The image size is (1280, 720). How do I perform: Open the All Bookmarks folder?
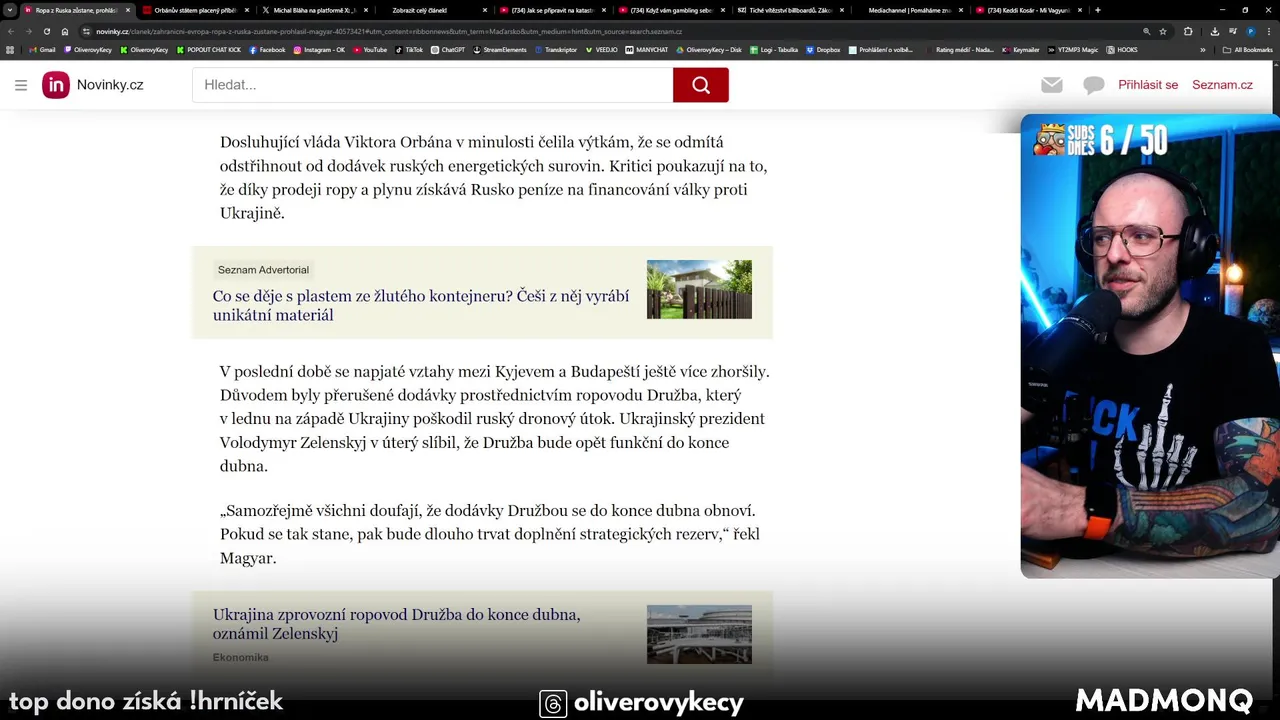coord(1247,49)
